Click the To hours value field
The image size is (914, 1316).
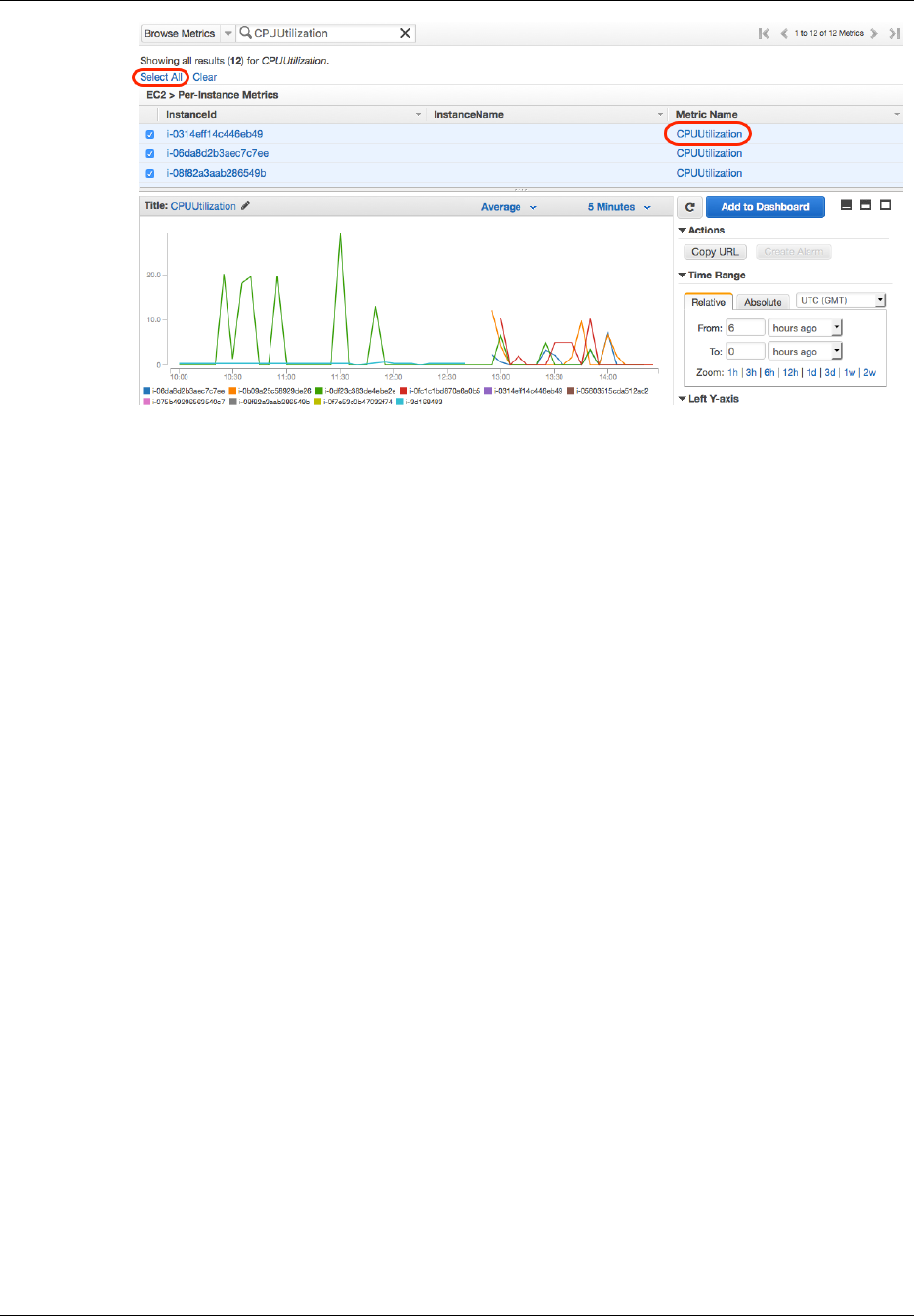coord(745,351)
